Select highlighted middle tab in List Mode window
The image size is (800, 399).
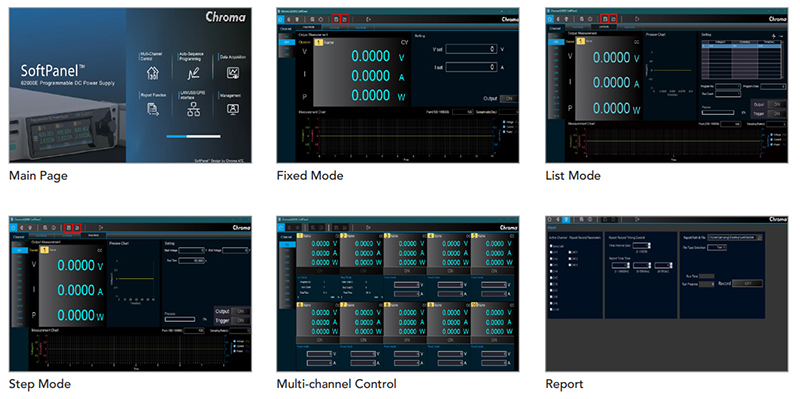coord(604,27)
